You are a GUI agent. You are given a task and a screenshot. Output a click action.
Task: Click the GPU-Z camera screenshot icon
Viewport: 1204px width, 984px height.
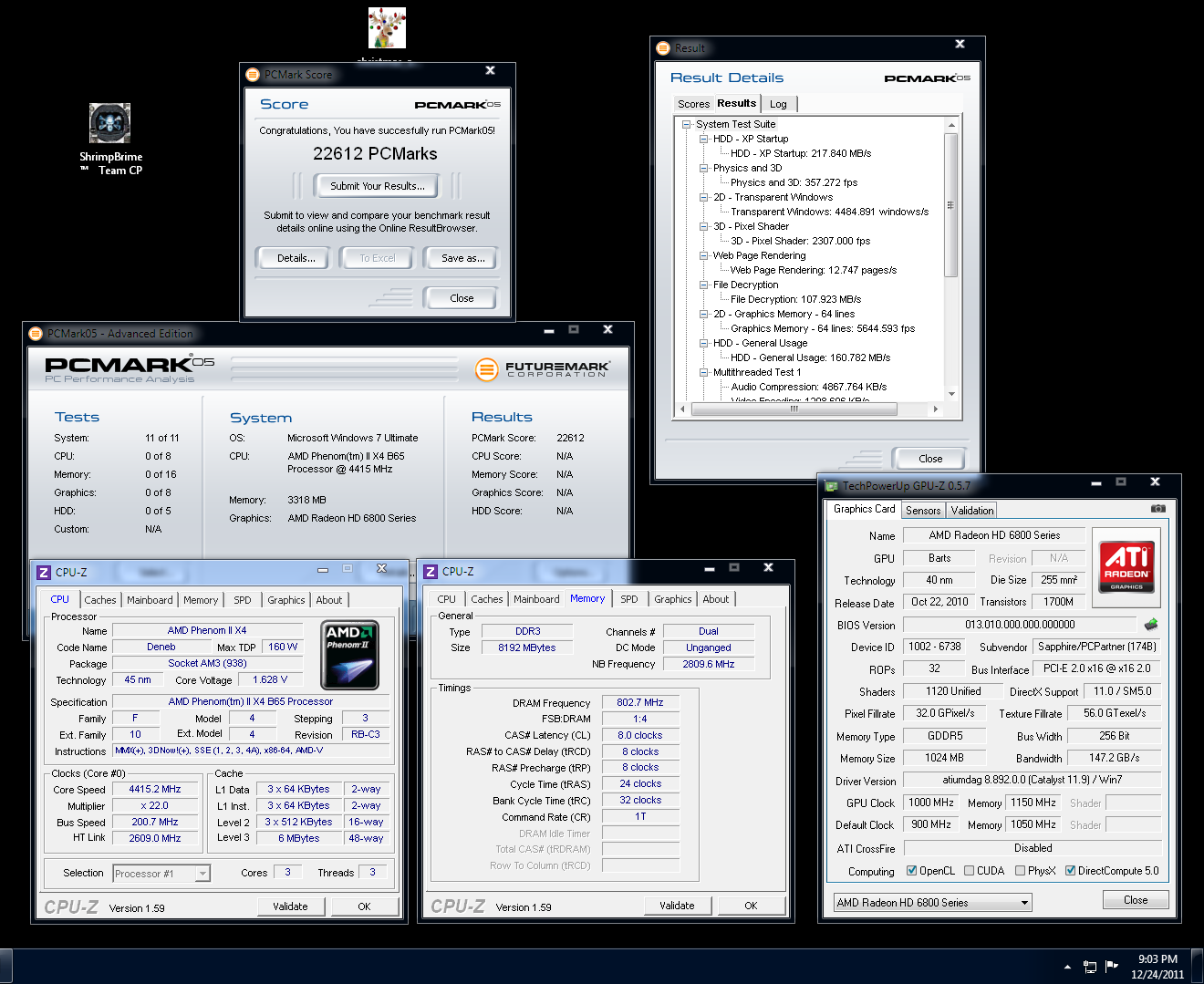tap(1157, 508)
